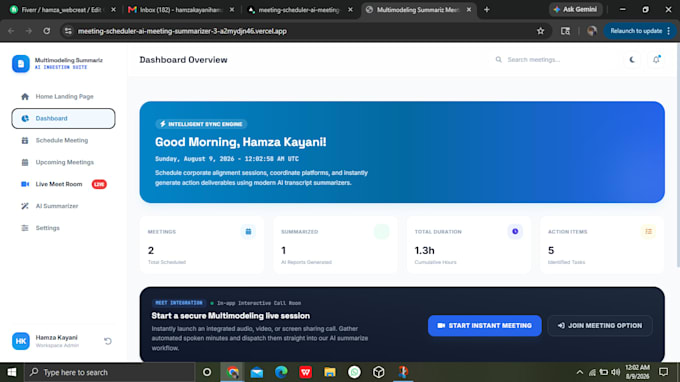Open Home Landing Page in sidebar
The image size is (680, 382).
[63, 96]
